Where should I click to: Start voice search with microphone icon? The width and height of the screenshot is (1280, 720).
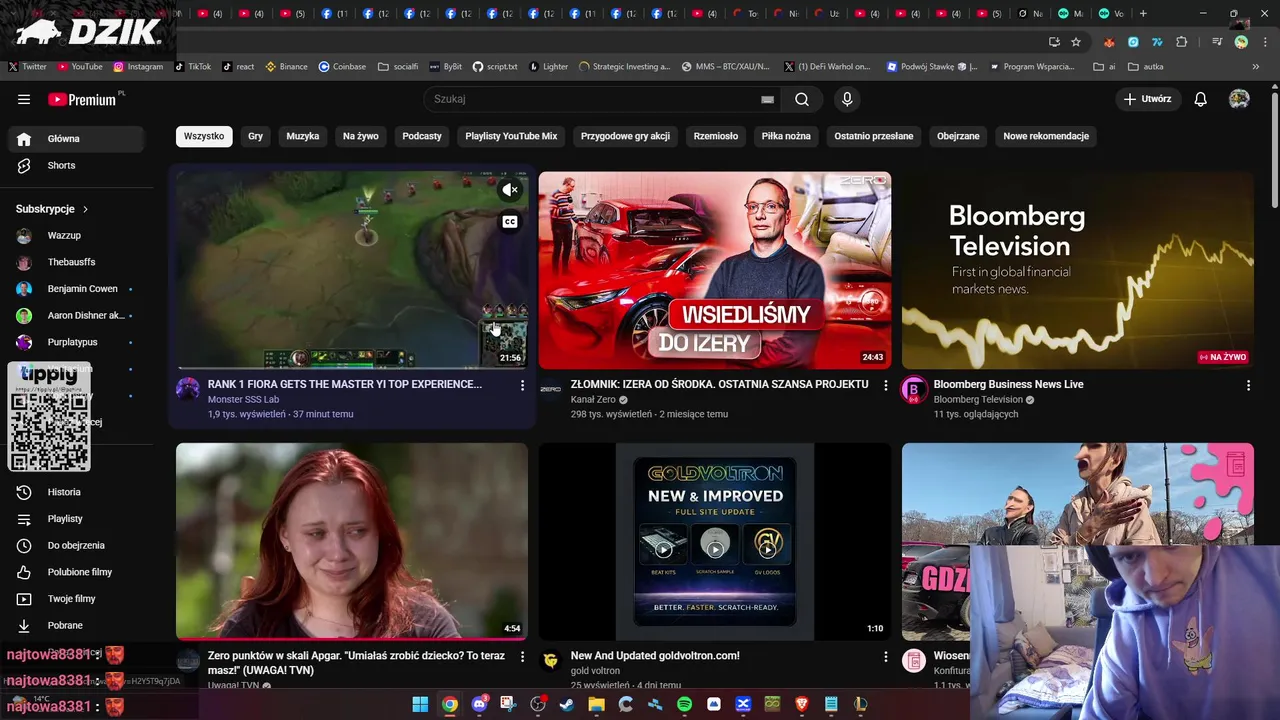pos(847,99)
